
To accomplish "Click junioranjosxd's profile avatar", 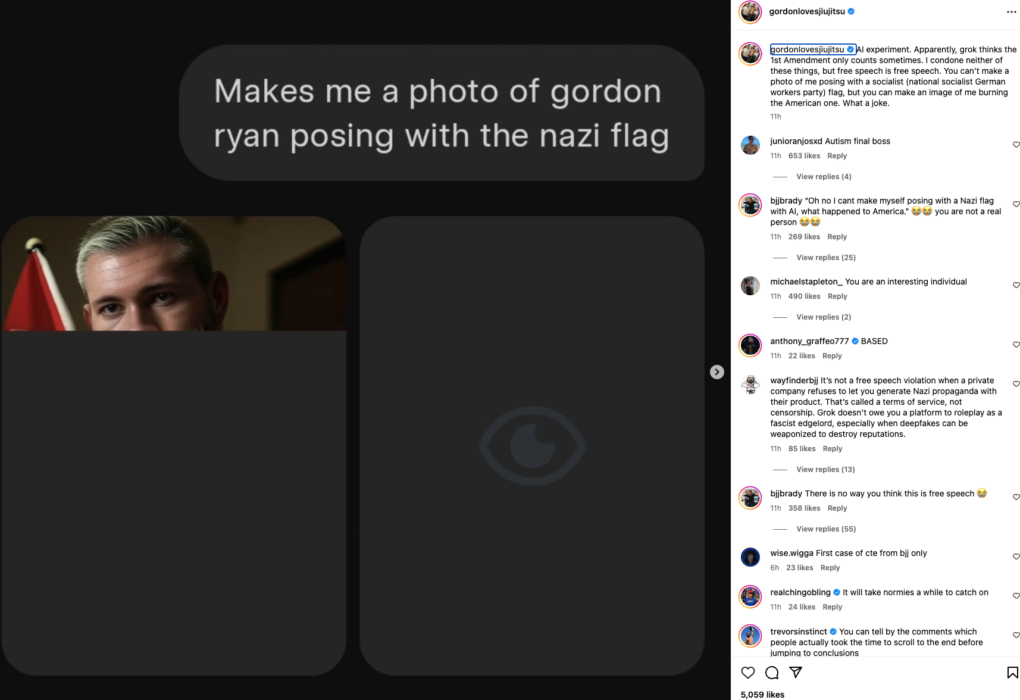I will [x=750, y=145].
